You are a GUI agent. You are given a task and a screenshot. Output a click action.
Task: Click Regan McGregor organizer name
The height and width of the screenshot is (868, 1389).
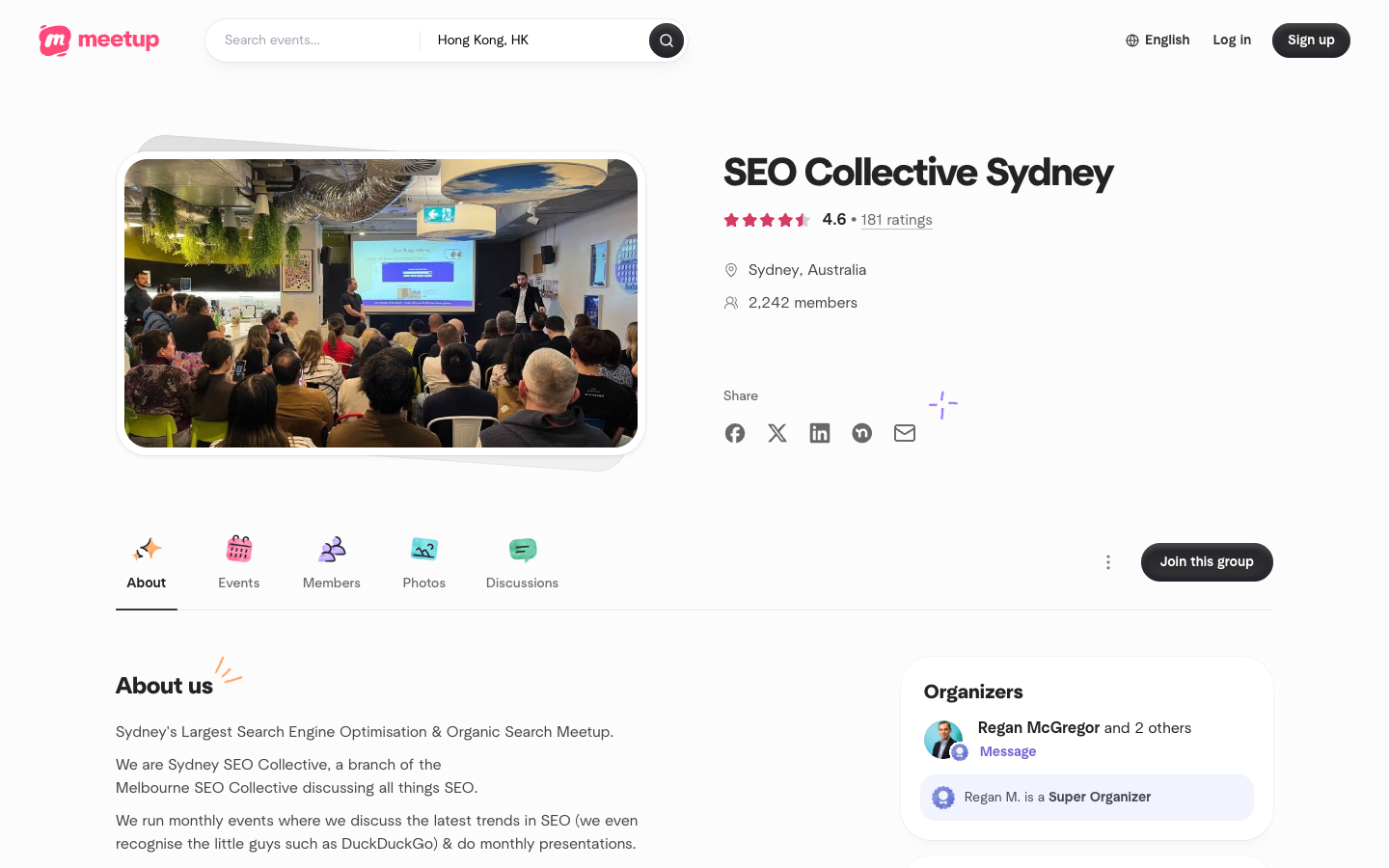click(x=1039, y=727)
